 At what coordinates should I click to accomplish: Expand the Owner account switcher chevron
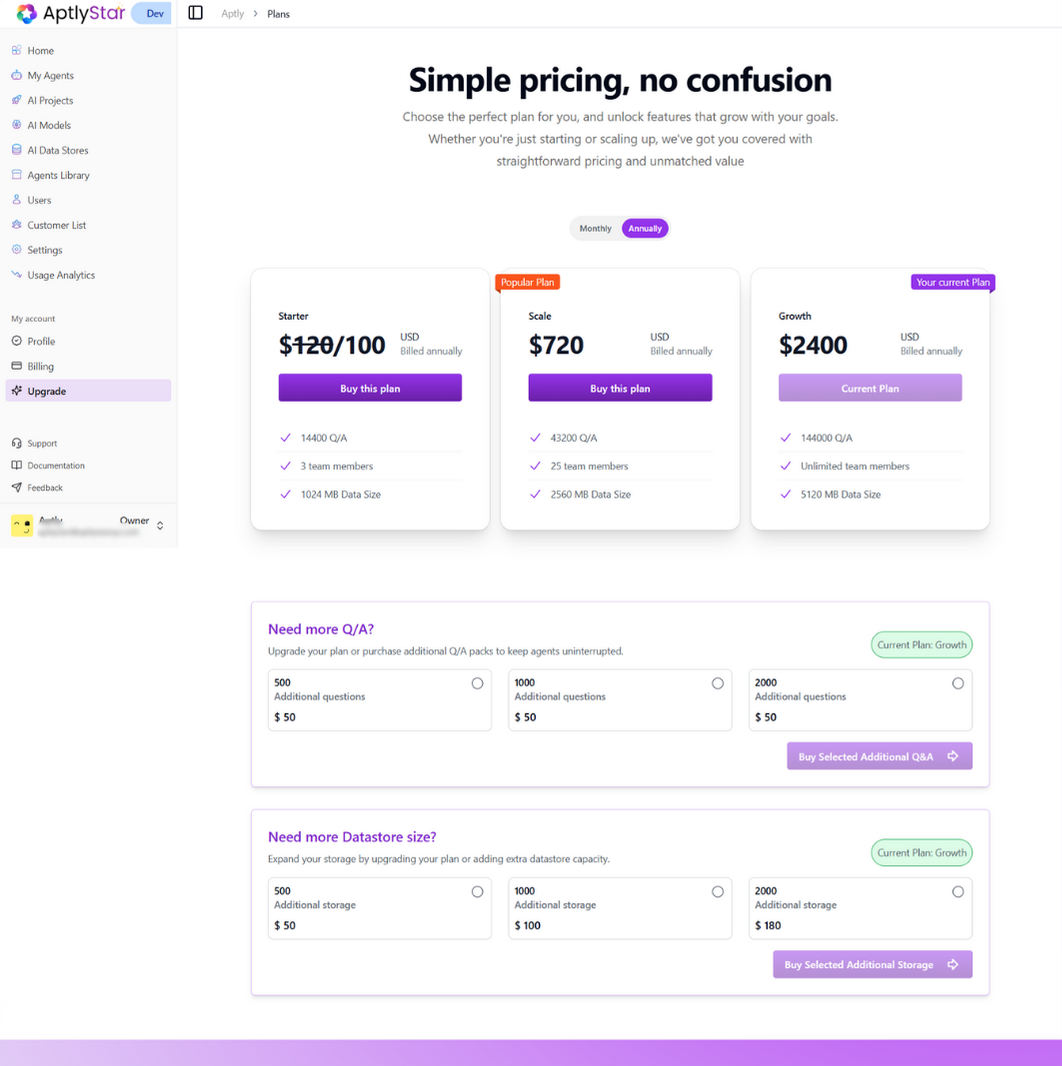[160, 525]
